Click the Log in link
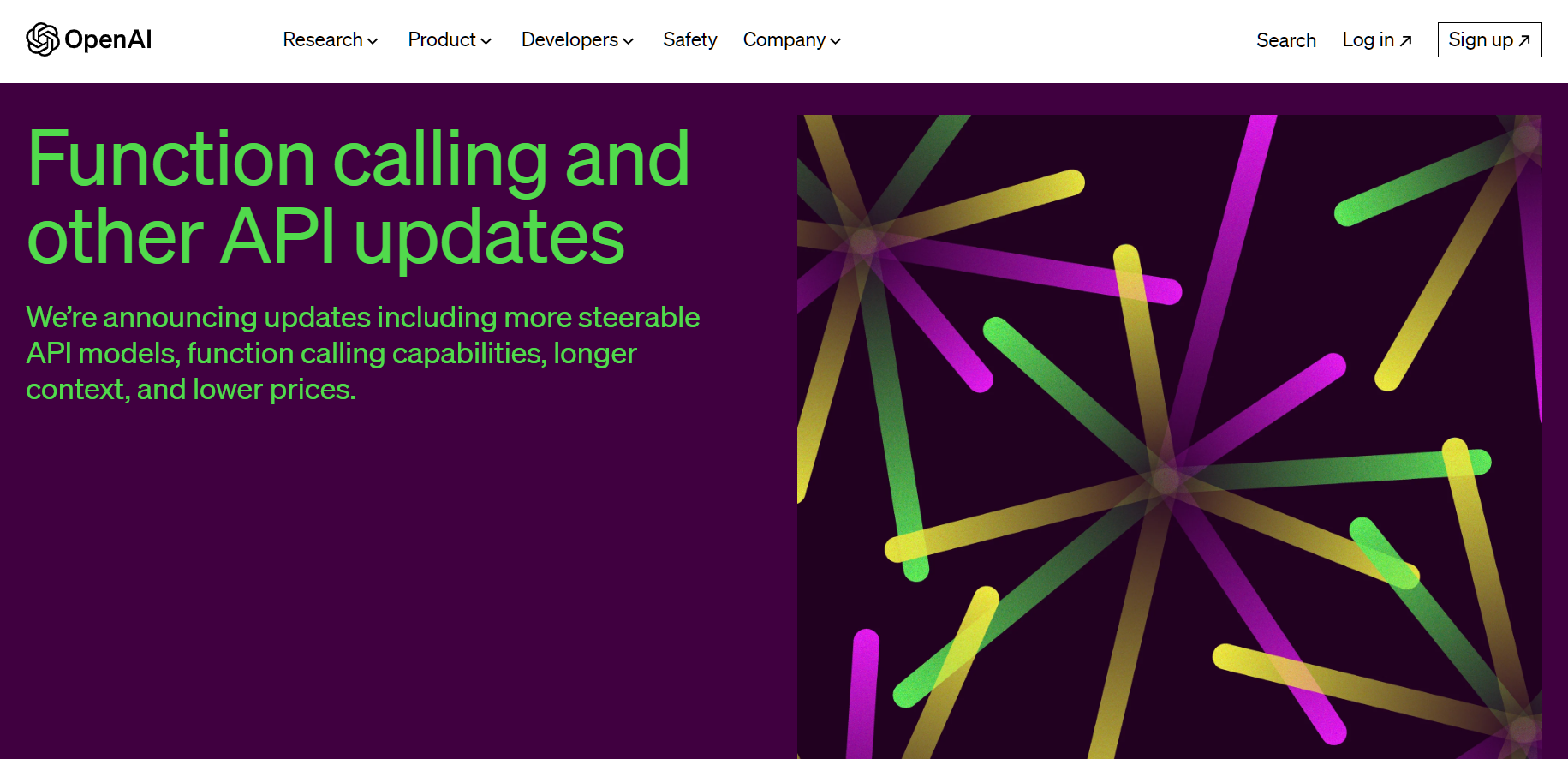1568x759 pixels. pyautogui.click(x=1368, y=40)
